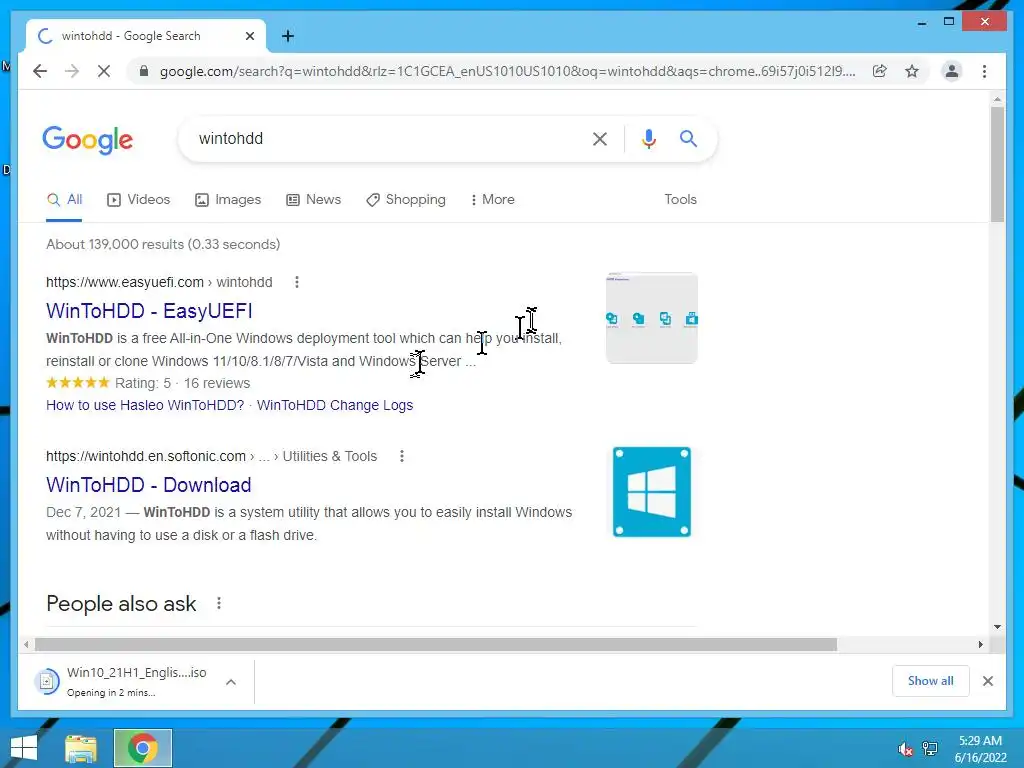Image resolution: width=1024 pixels, height=768 pixels.
Task: Switch to the Videos tab
Action: coord(138,199)
